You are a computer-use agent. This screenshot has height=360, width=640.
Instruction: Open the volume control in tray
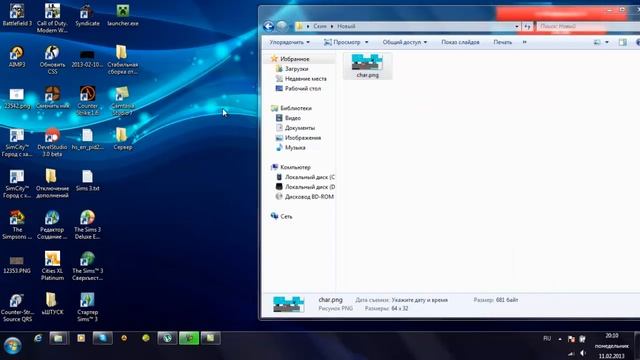coord(583,353)
